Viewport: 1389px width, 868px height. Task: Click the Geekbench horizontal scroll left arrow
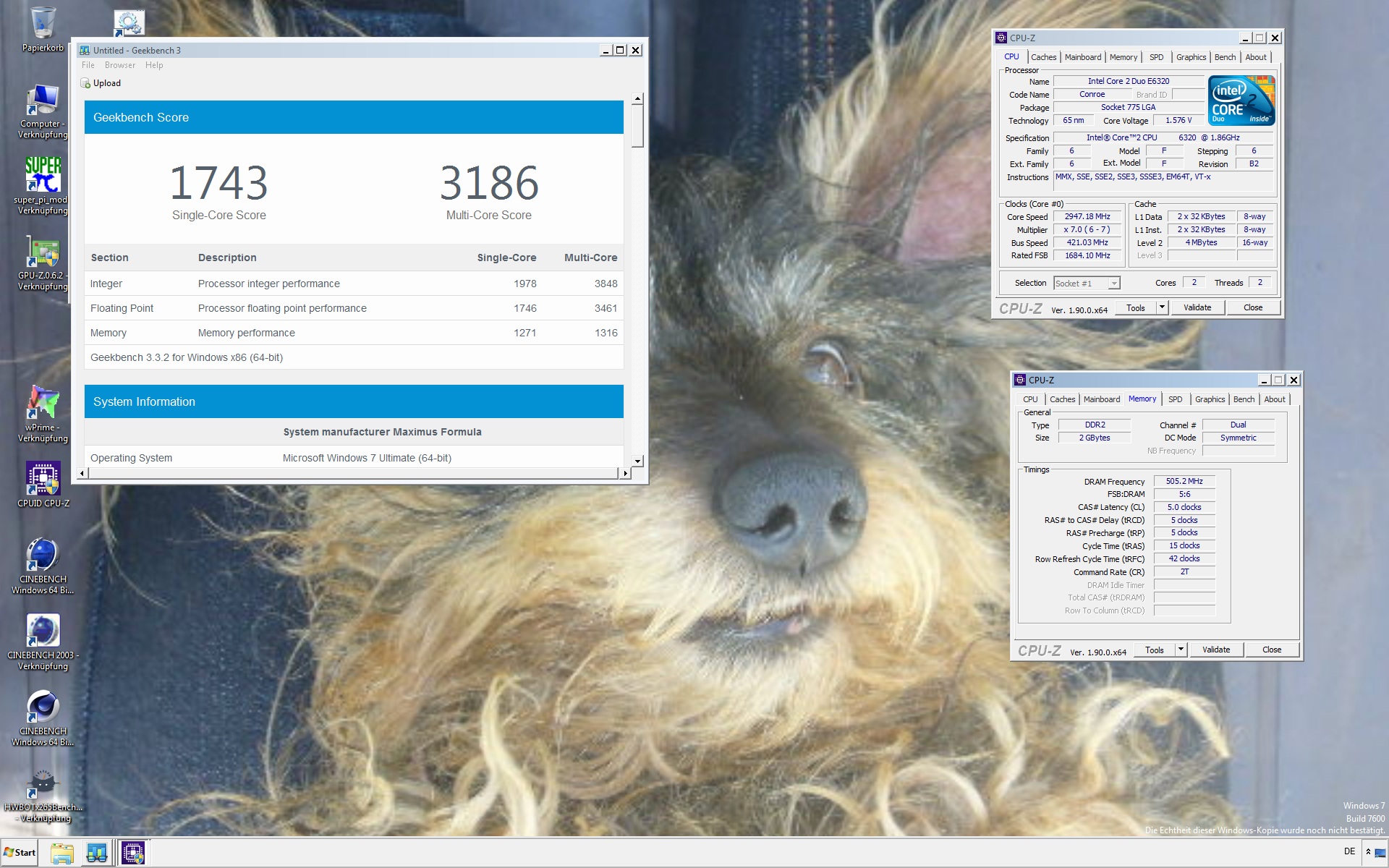tap(82, 473)
